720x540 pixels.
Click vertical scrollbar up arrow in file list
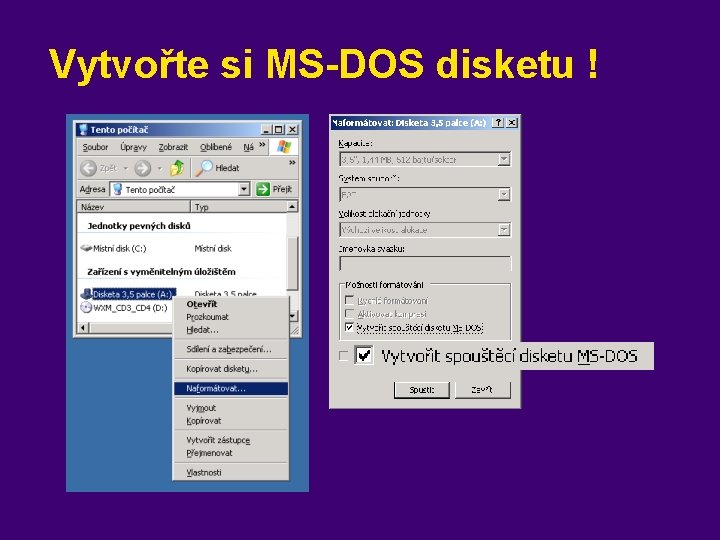[292, 207]
